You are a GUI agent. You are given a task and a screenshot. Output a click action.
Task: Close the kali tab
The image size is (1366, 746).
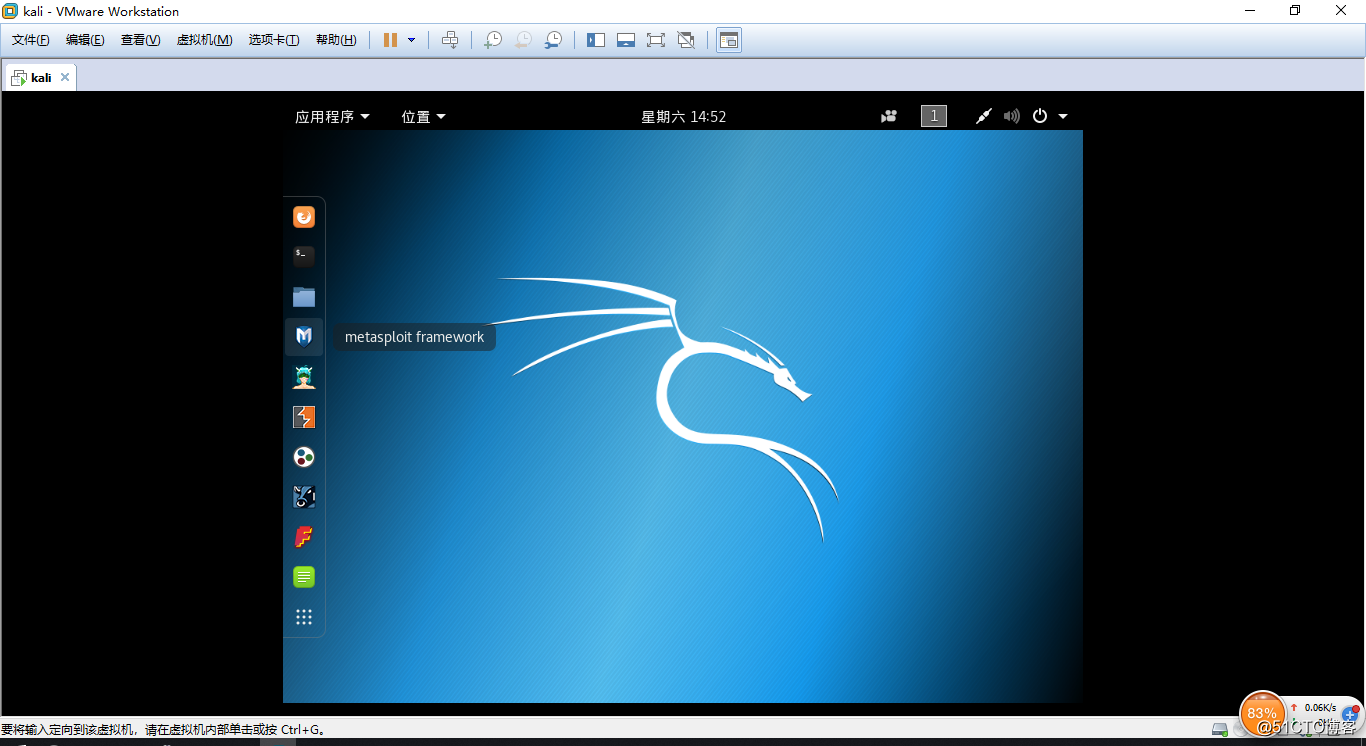pyautogui.click(x=65, y=77)
